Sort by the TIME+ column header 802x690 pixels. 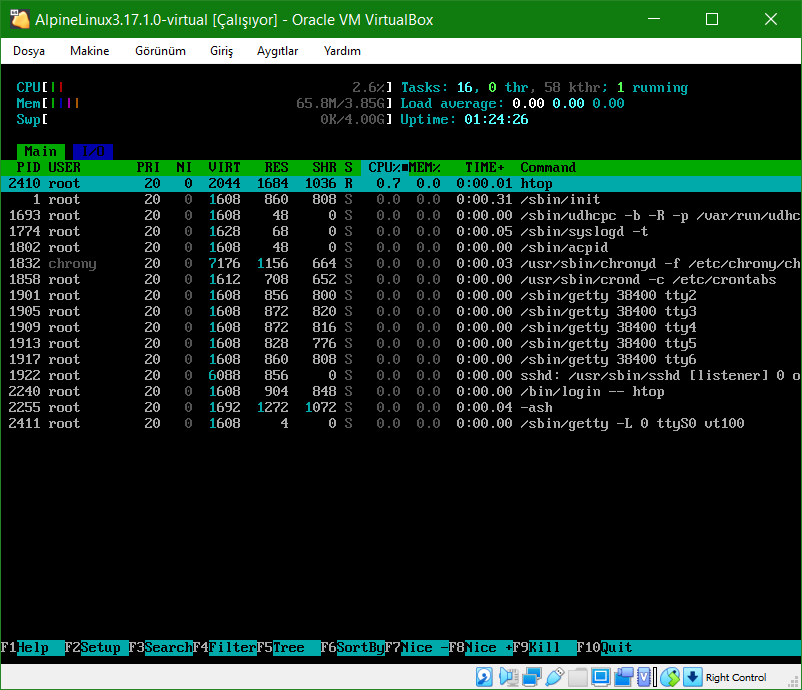485,167
